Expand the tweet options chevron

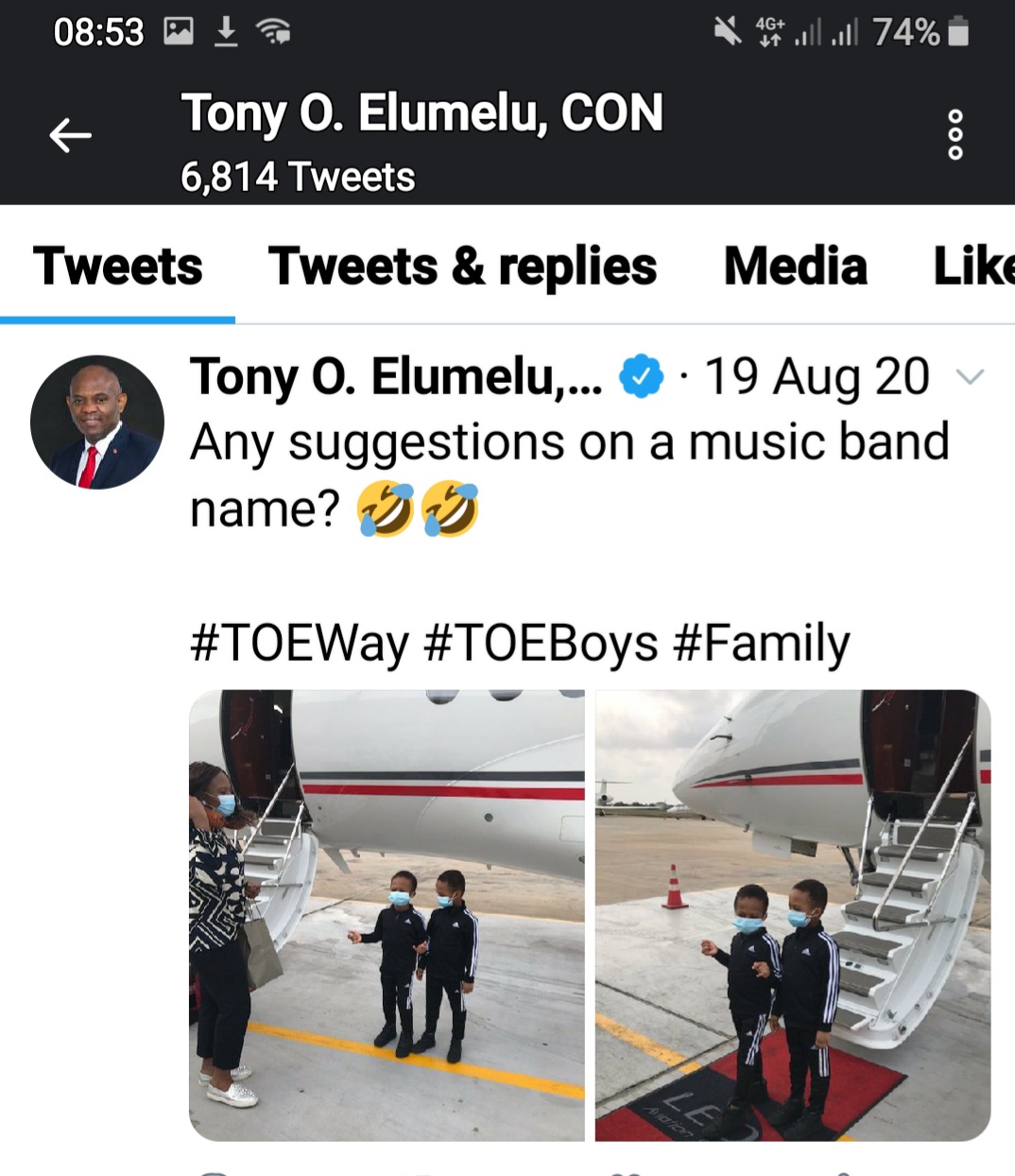(x=971, y=377)
